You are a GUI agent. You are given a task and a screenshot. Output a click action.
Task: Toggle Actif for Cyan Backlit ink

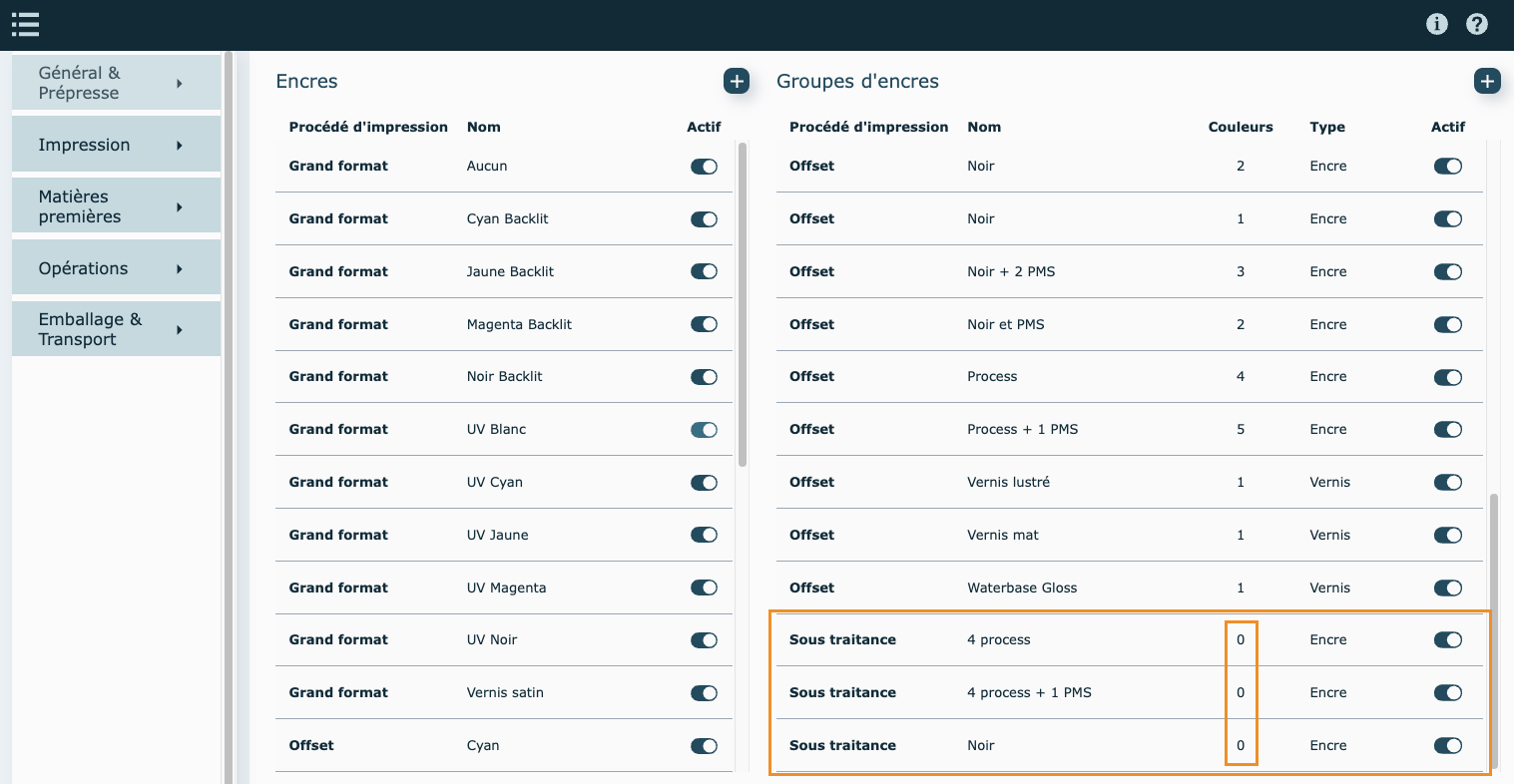pos(704,219)
